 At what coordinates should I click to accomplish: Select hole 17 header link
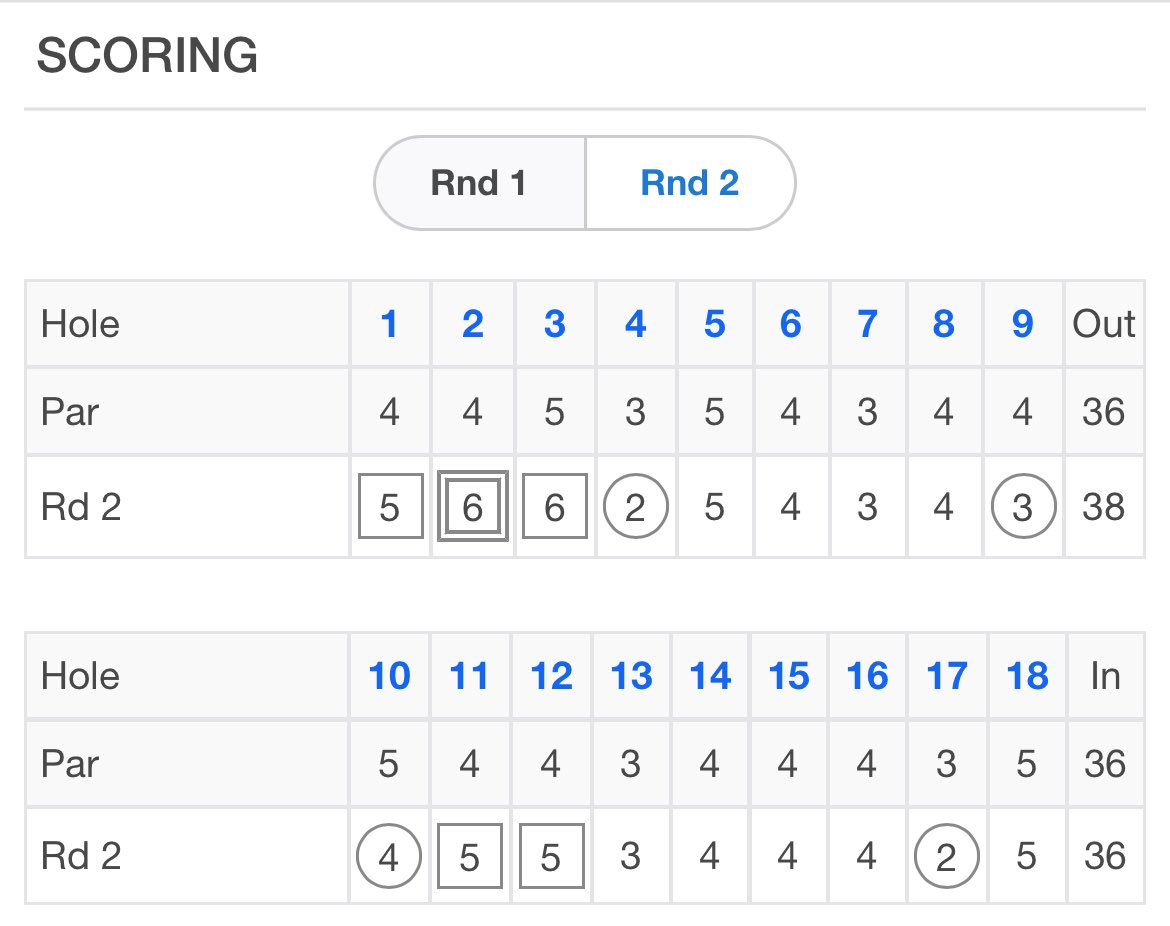[946, 676]
